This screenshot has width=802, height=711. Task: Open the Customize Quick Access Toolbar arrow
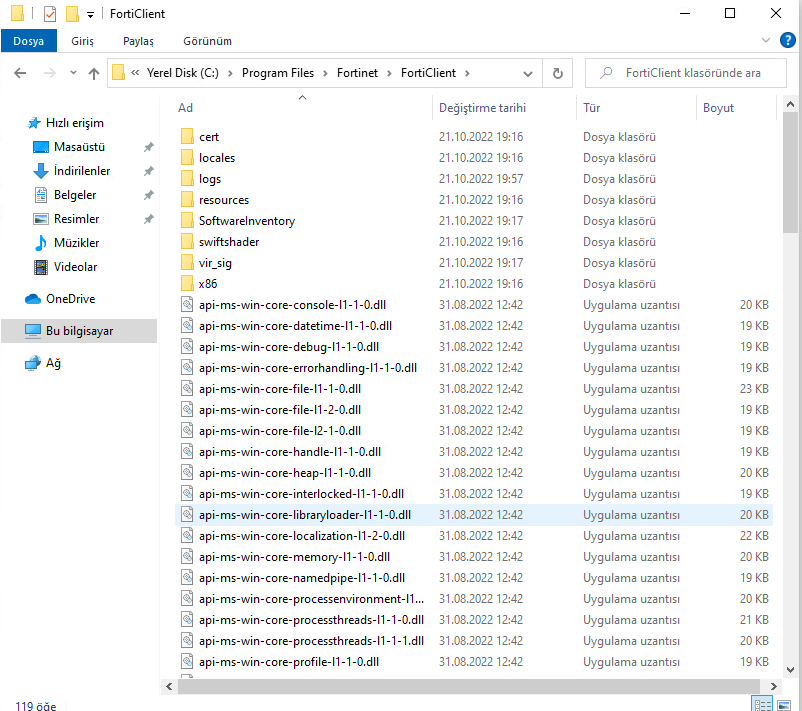point(91,15)
